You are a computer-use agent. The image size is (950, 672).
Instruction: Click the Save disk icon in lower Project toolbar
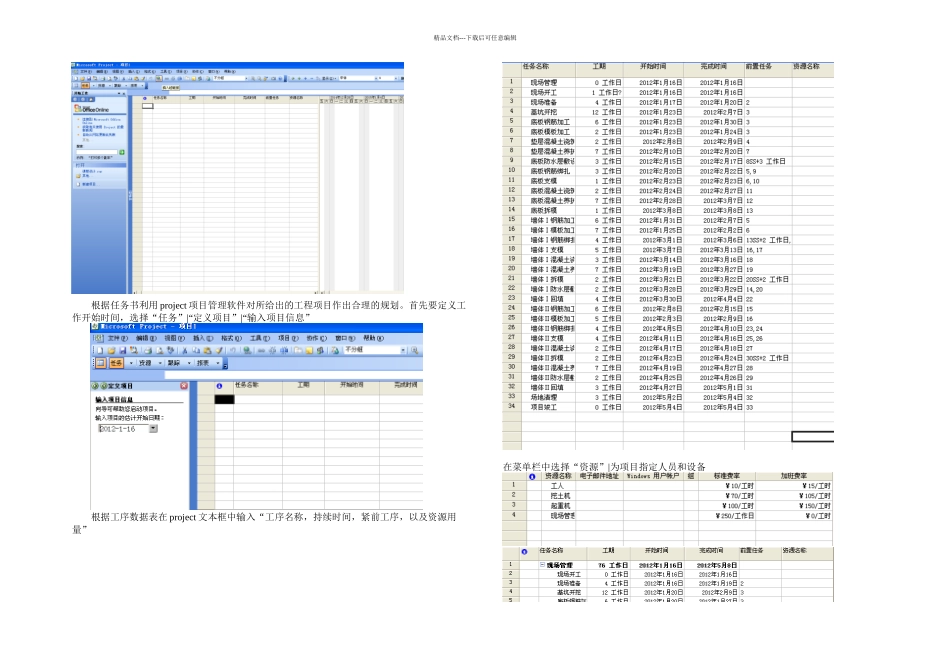tap(122, 350)
